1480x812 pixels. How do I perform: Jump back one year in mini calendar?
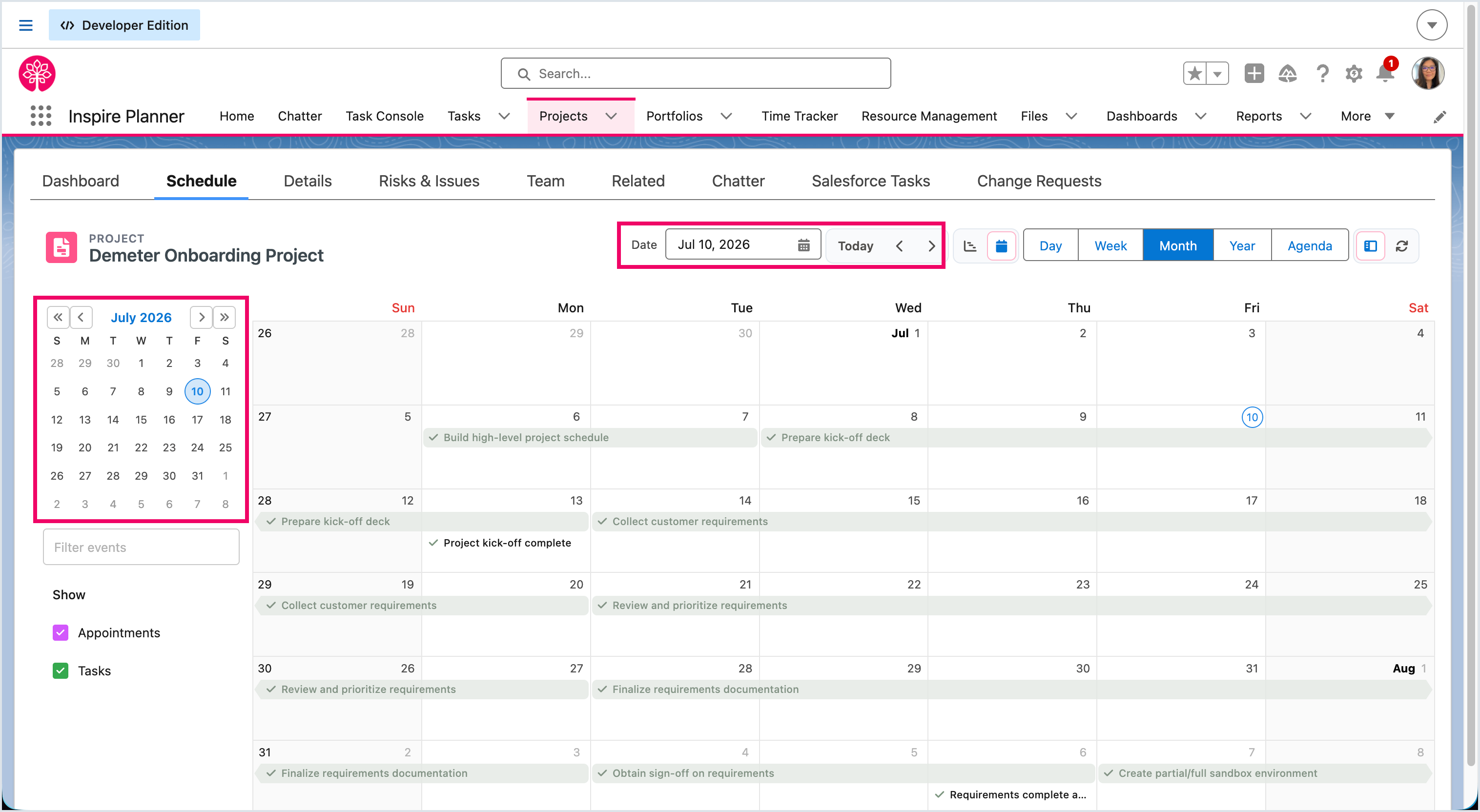(x=58, y=317)
